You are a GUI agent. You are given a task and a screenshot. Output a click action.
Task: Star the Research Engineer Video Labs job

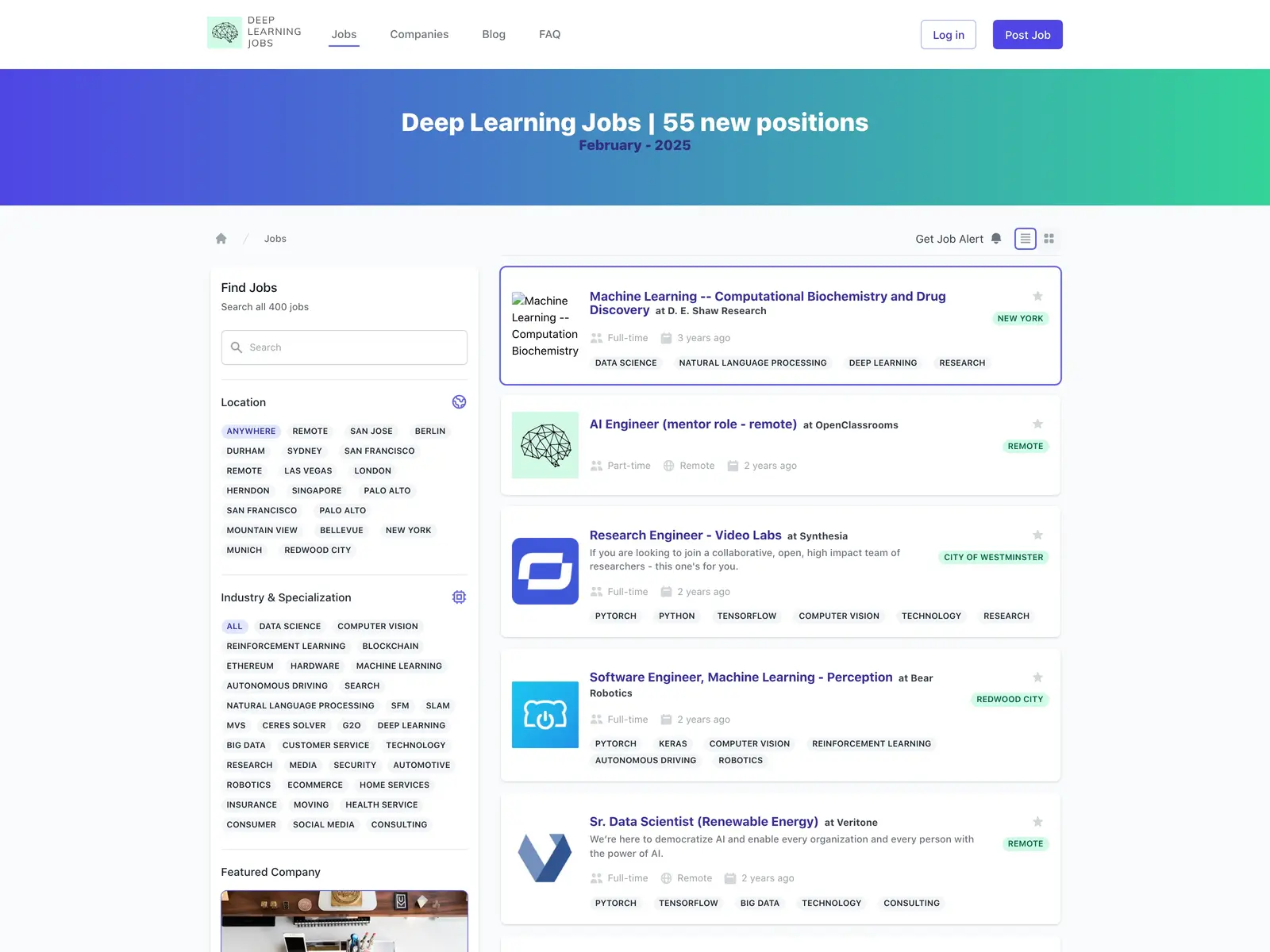click(x=1037, y=535)
